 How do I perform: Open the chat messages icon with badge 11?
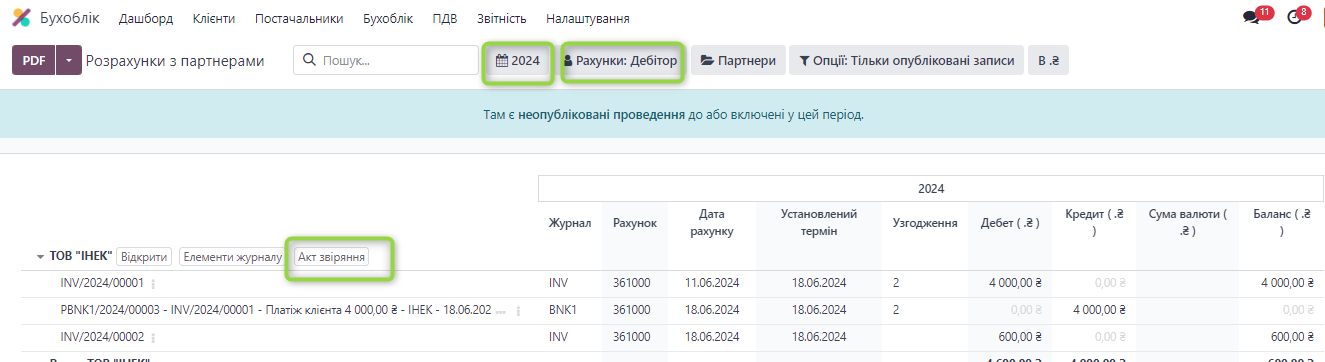(x=1251, y=18)
